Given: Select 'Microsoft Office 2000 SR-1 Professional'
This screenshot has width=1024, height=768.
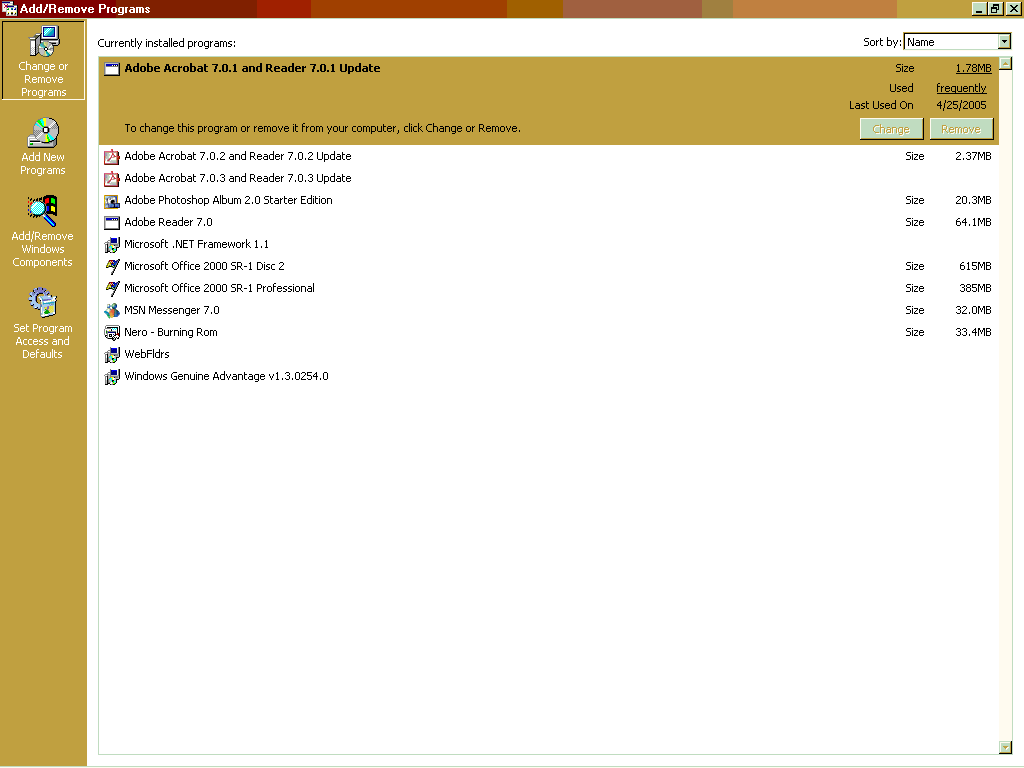Looking at the screenshot, I should [549, 288].
